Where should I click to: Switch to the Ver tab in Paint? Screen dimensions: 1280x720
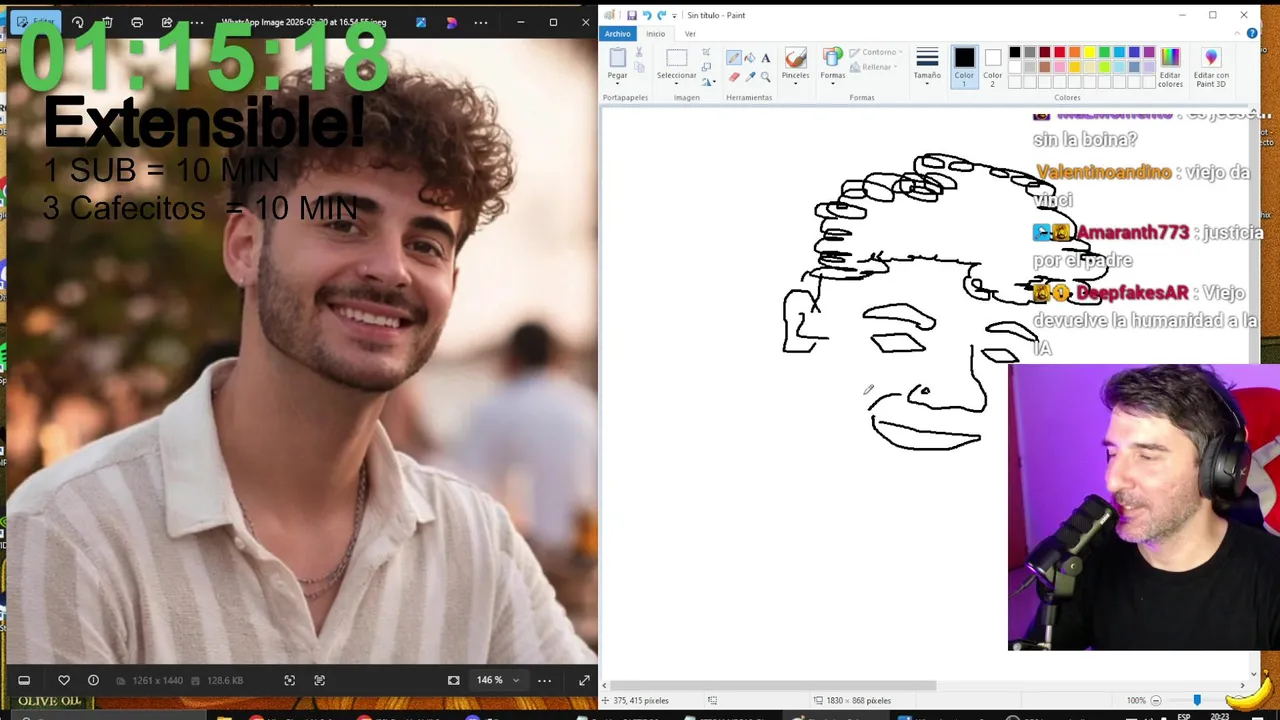(690, 33)
